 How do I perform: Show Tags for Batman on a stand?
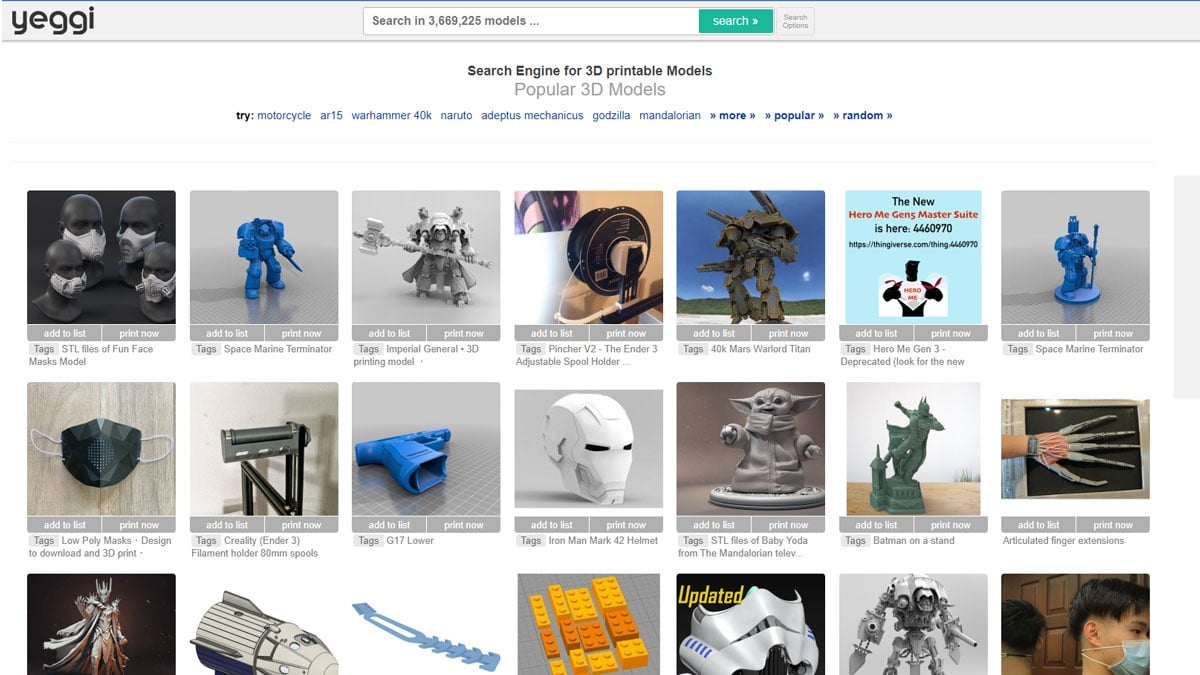[x=856, y=541]
